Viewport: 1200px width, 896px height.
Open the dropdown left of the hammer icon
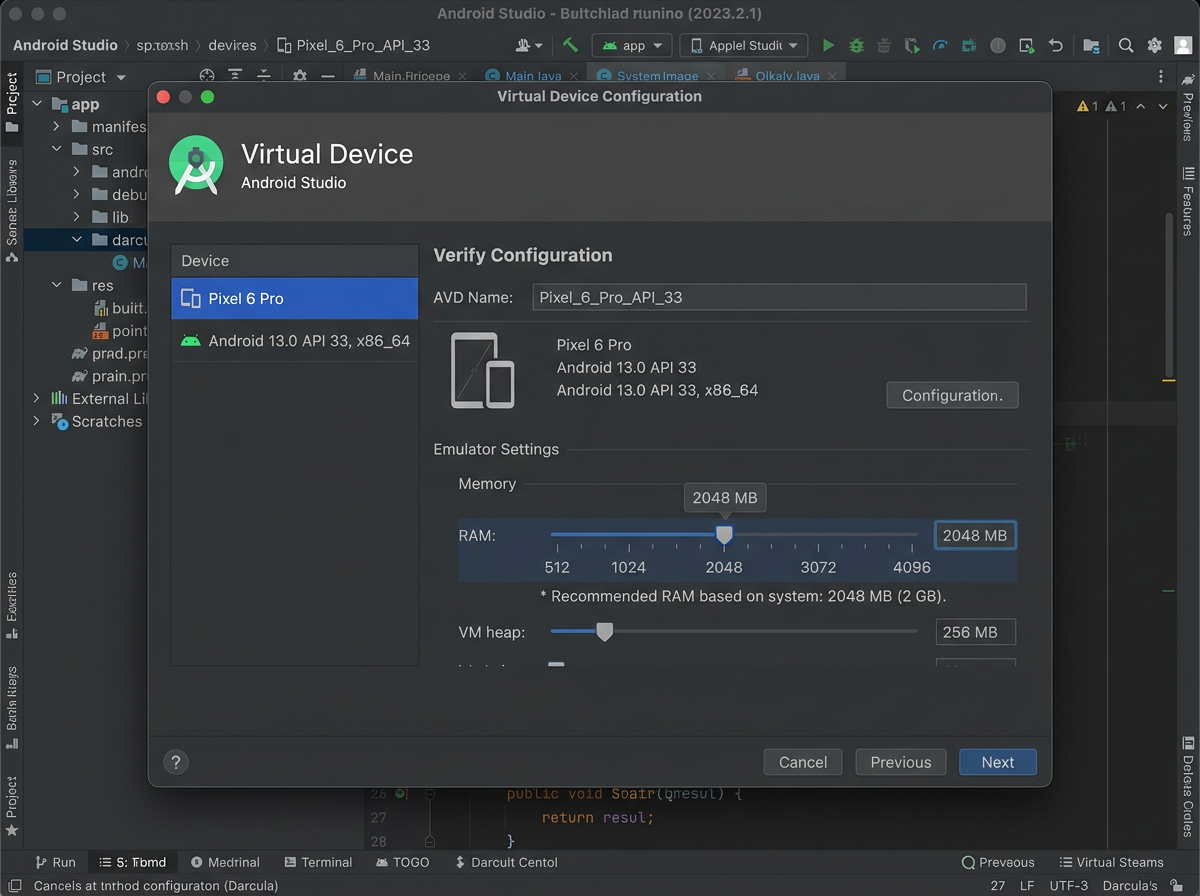click(x=529, y=45)
